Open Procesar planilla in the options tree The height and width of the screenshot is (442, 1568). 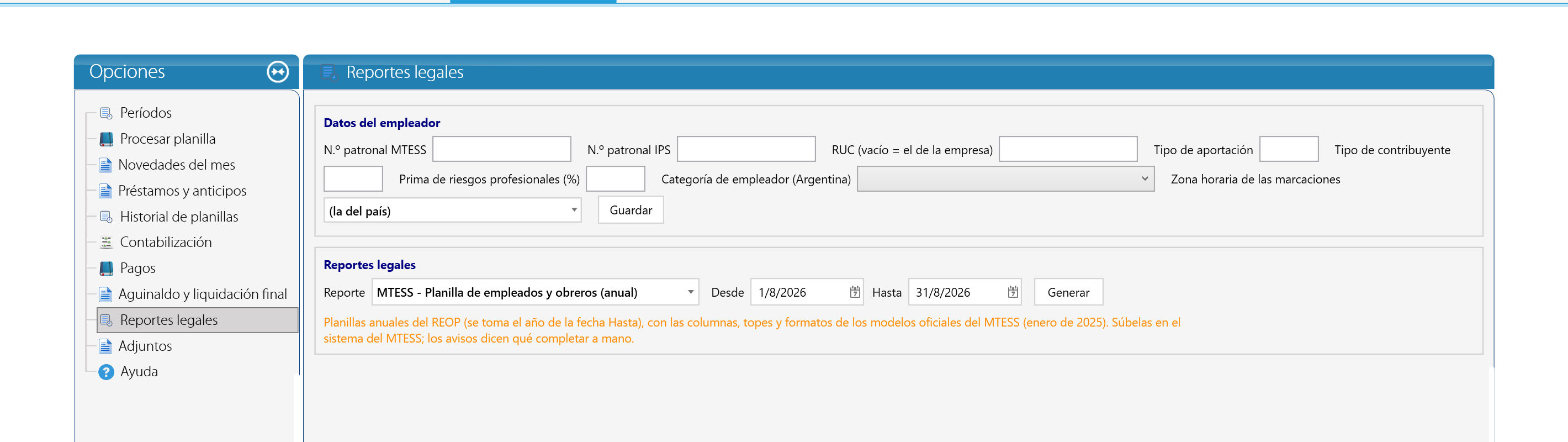click(167, 139)
